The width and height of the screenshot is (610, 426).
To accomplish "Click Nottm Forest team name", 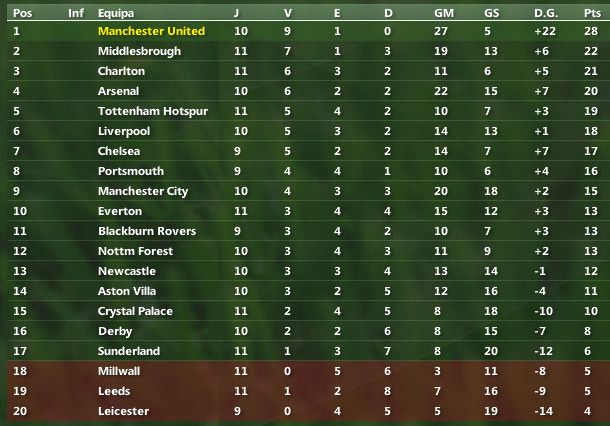I will click(131, 251).
